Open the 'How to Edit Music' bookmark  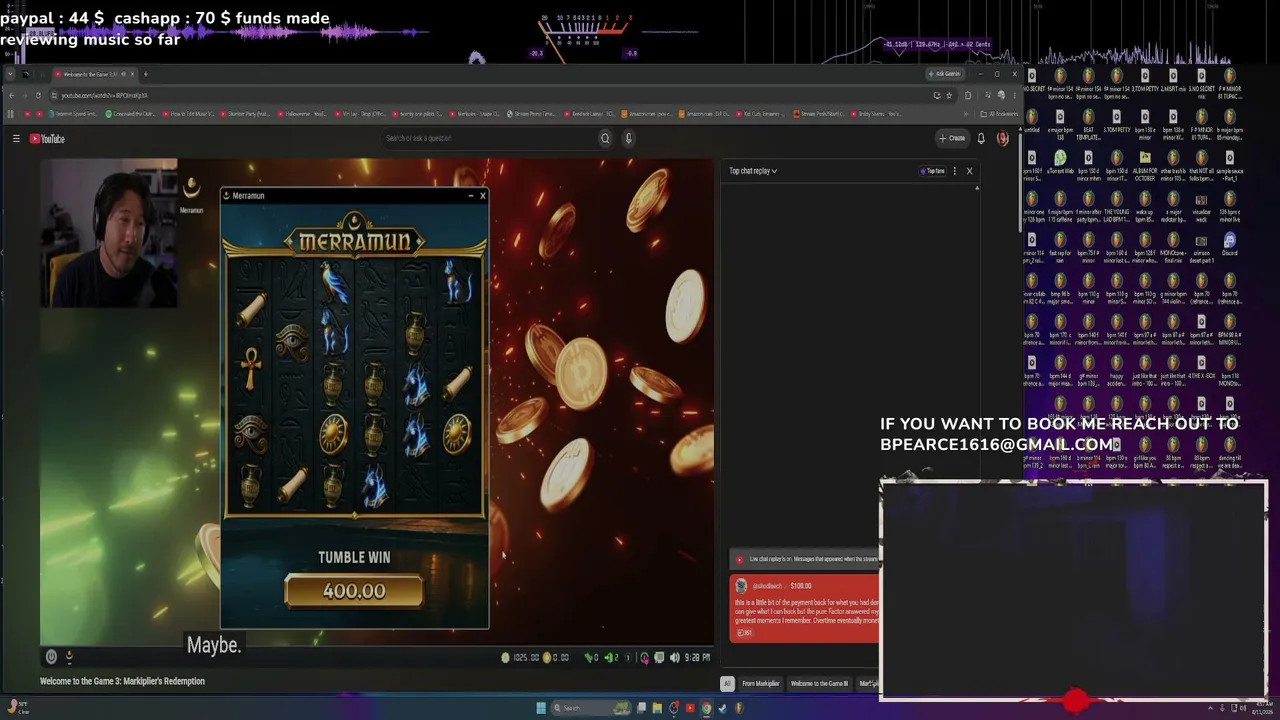189,114
